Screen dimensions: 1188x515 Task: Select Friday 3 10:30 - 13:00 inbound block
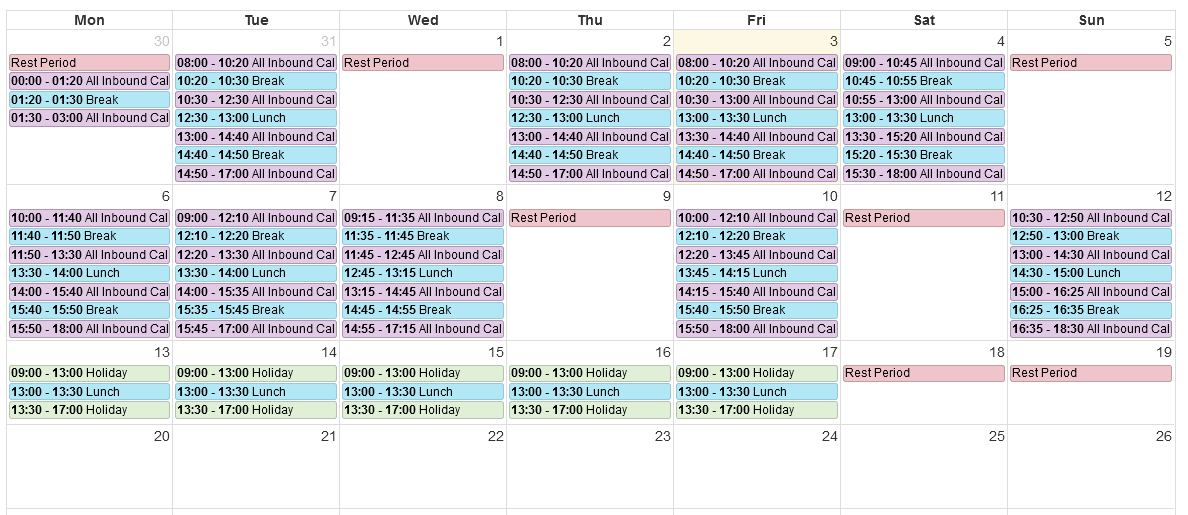757,100
